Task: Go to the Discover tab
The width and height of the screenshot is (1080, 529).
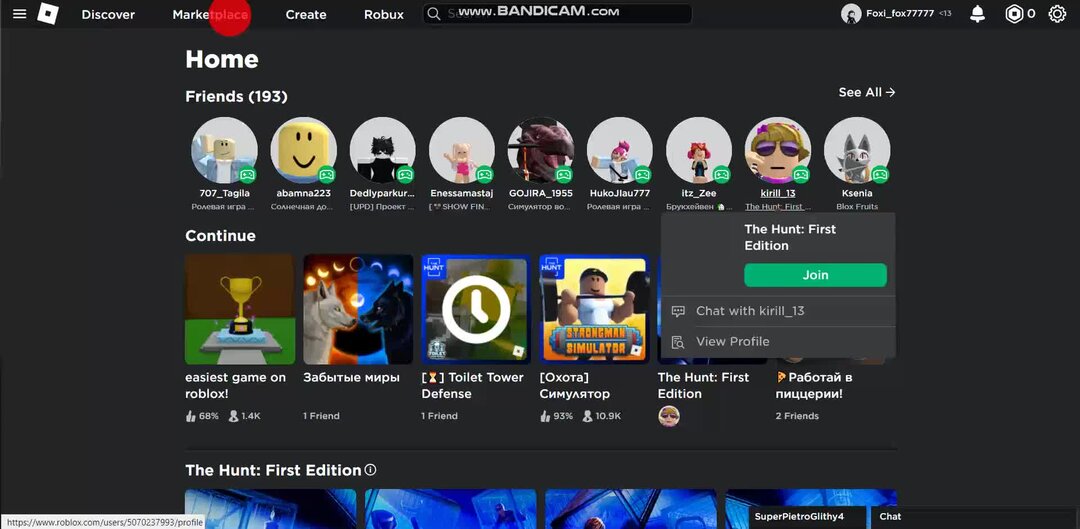Action: coord(108,14)
